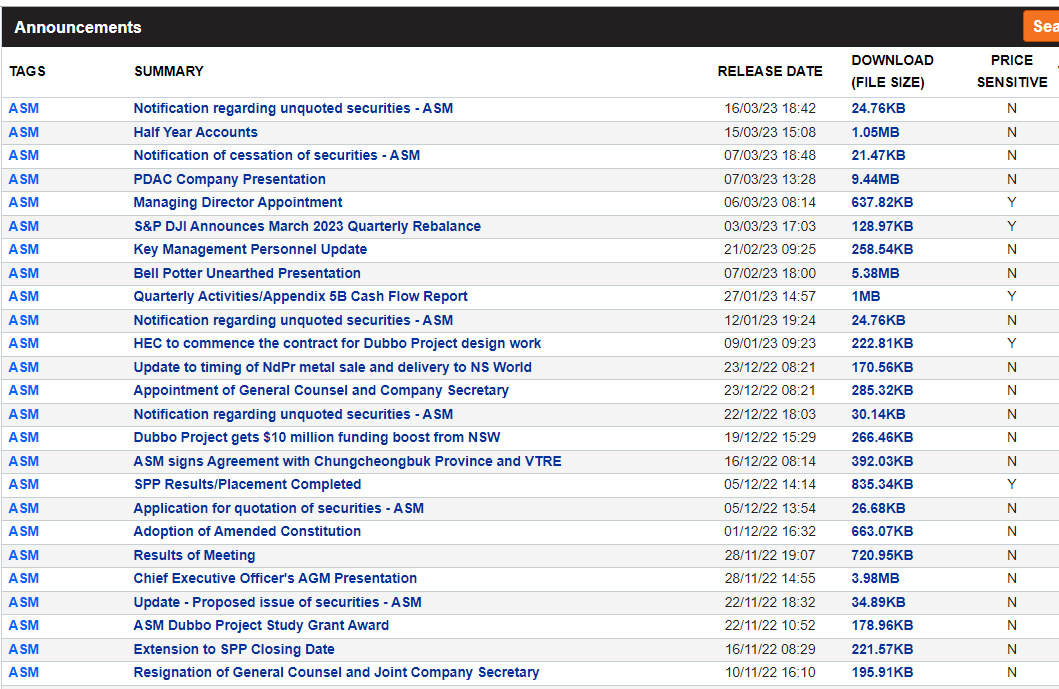This screenshot has width=1059, height=689.
Task: Select release date 16/03/23 18:42
Action: 770,108
